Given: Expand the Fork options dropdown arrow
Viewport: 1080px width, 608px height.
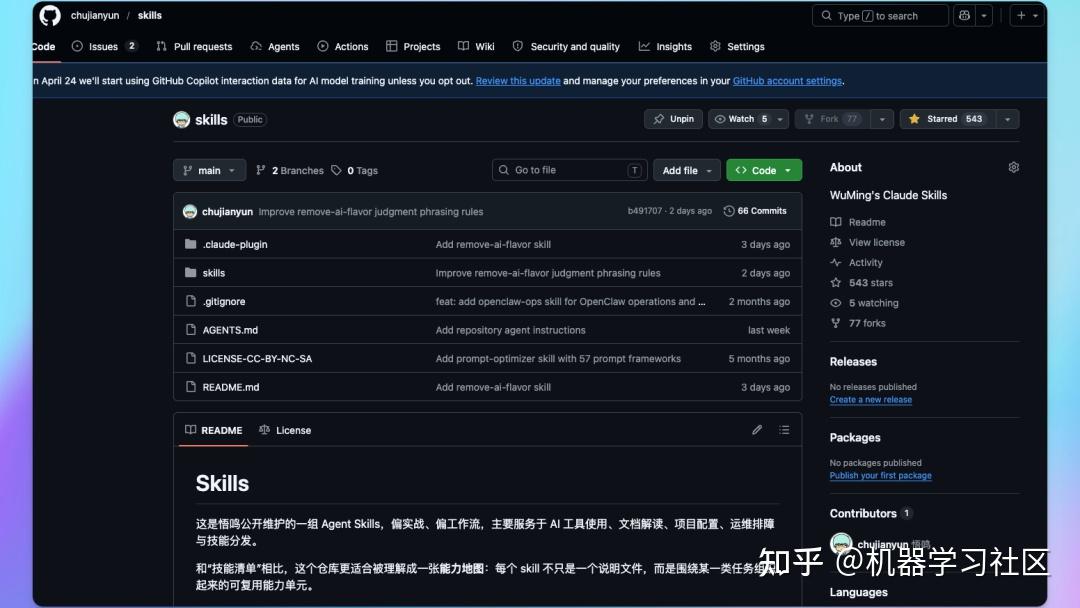Looking at the screenshot, I should click(x=882, y=119).
